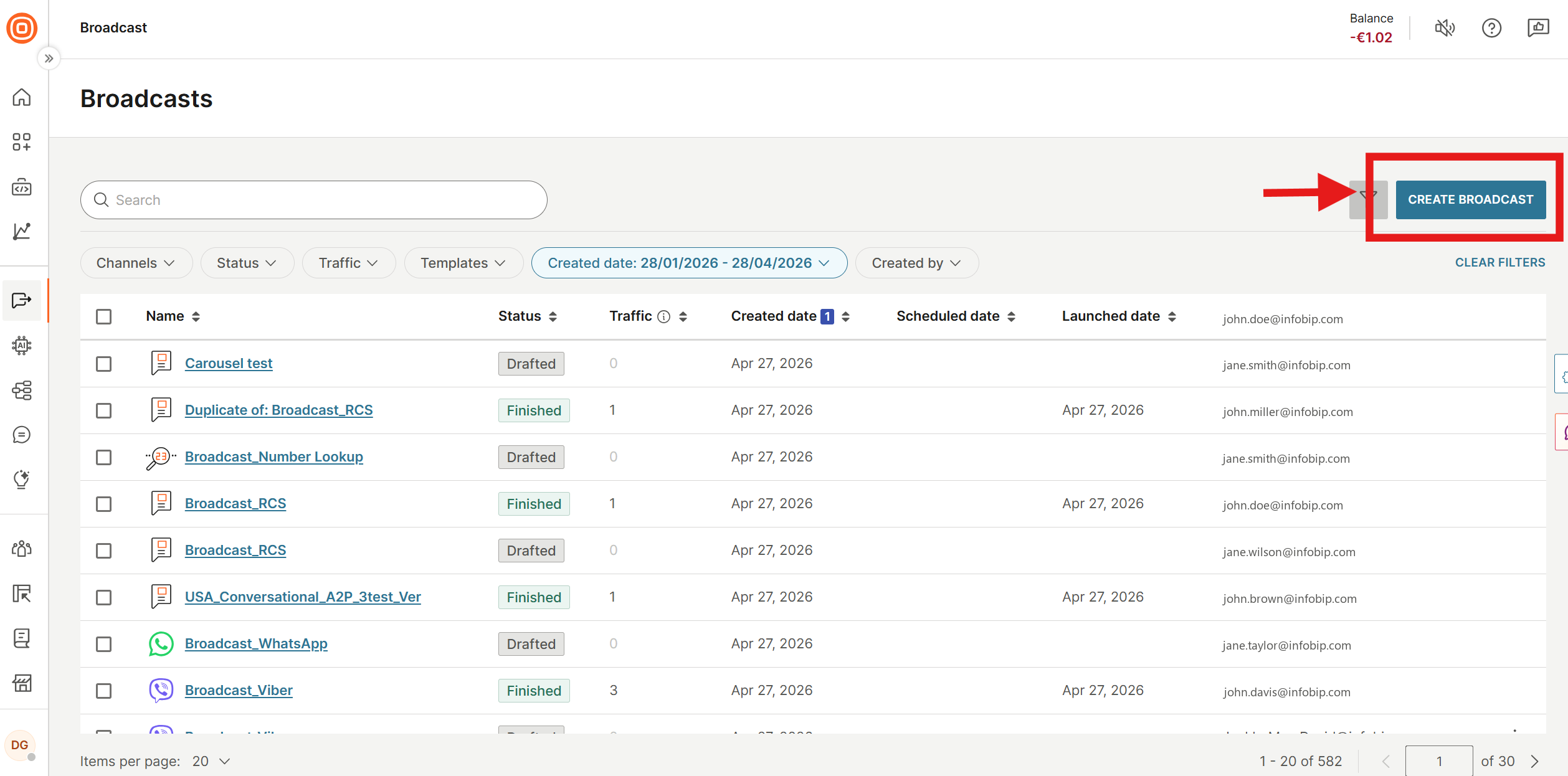Open the Broadcast_Number Lookup link
The height and width of the screenshot is (776, 1568).
pos(273,457)
